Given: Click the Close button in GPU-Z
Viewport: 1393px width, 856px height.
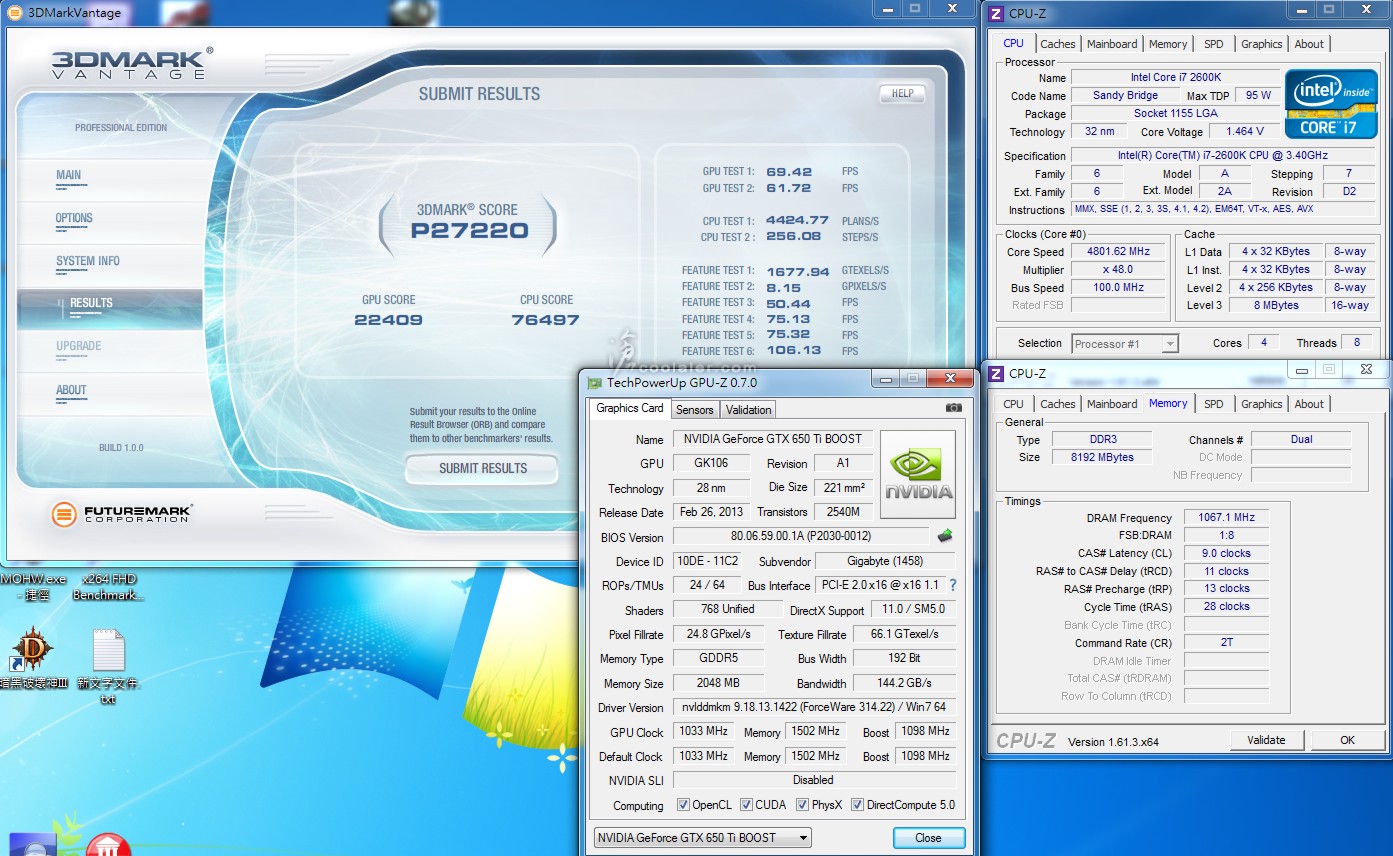Looking at the screenshot, I should (928, 838).
